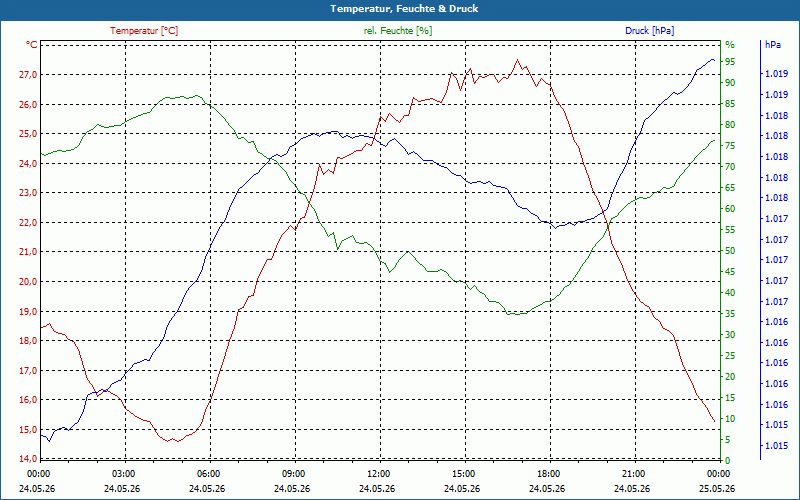Click the '03:00' time axis label
This screenshot has width=800, height=500.
coord(122,474)
